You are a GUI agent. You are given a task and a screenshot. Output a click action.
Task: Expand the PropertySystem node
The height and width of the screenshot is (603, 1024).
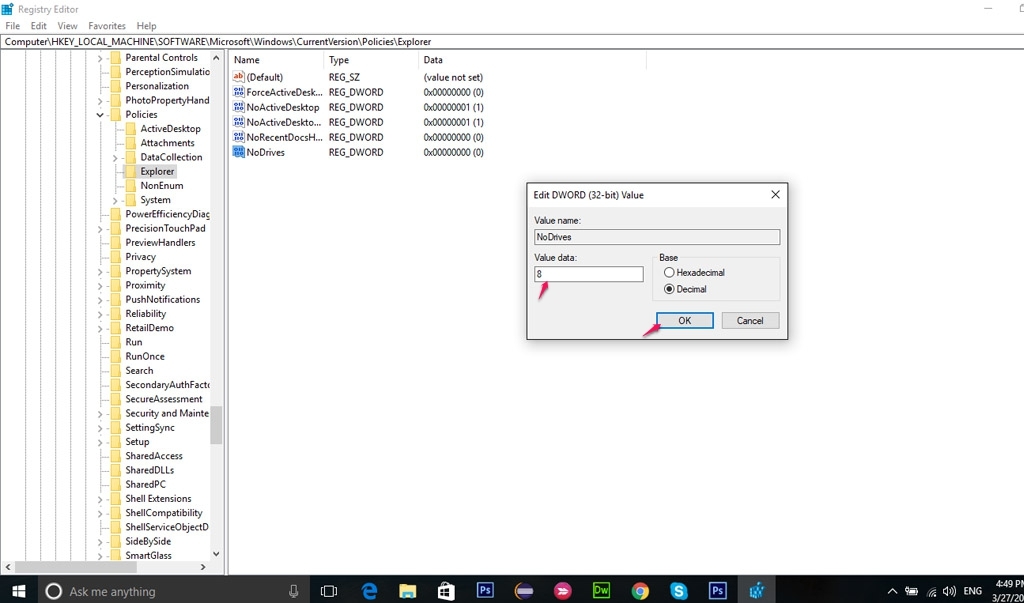pos(100,272)
